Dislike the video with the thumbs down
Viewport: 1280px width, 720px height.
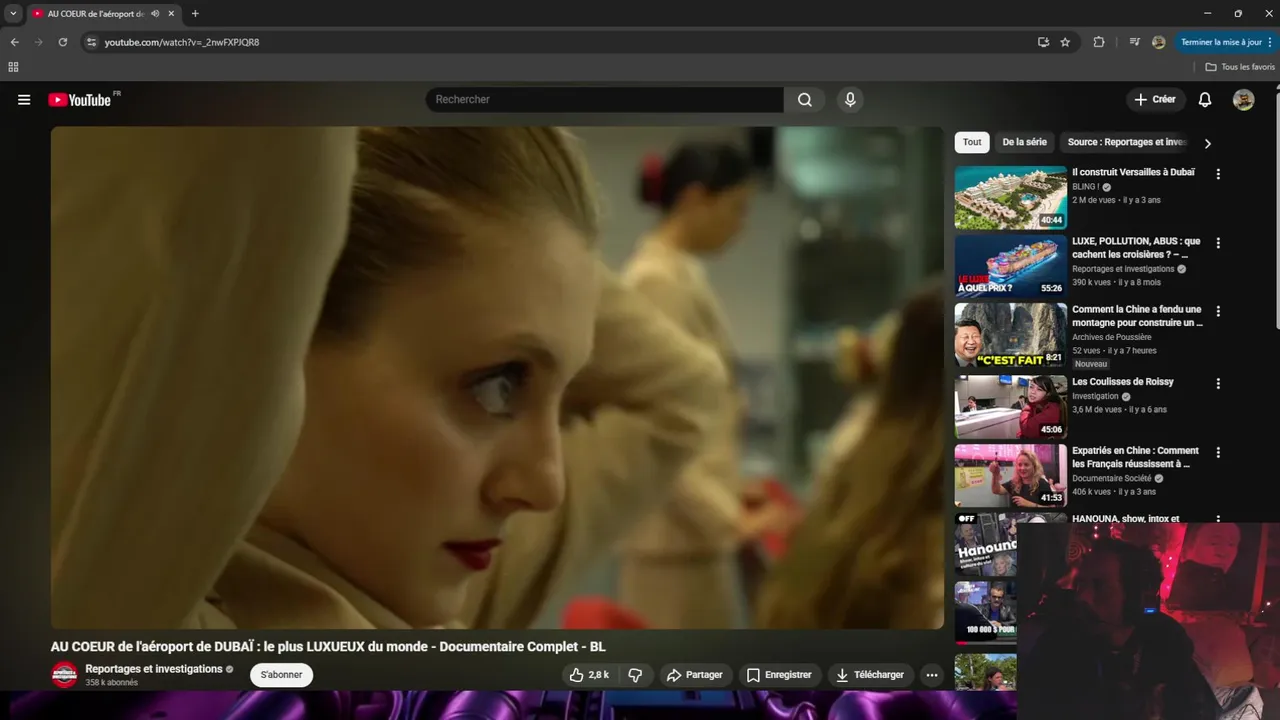635,675
